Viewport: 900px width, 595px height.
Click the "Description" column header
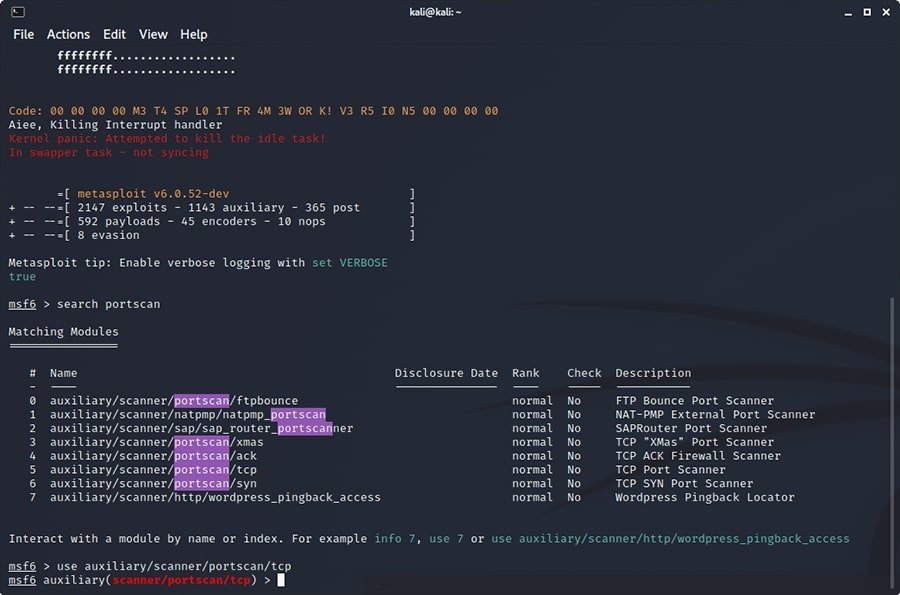pos(653,373)
